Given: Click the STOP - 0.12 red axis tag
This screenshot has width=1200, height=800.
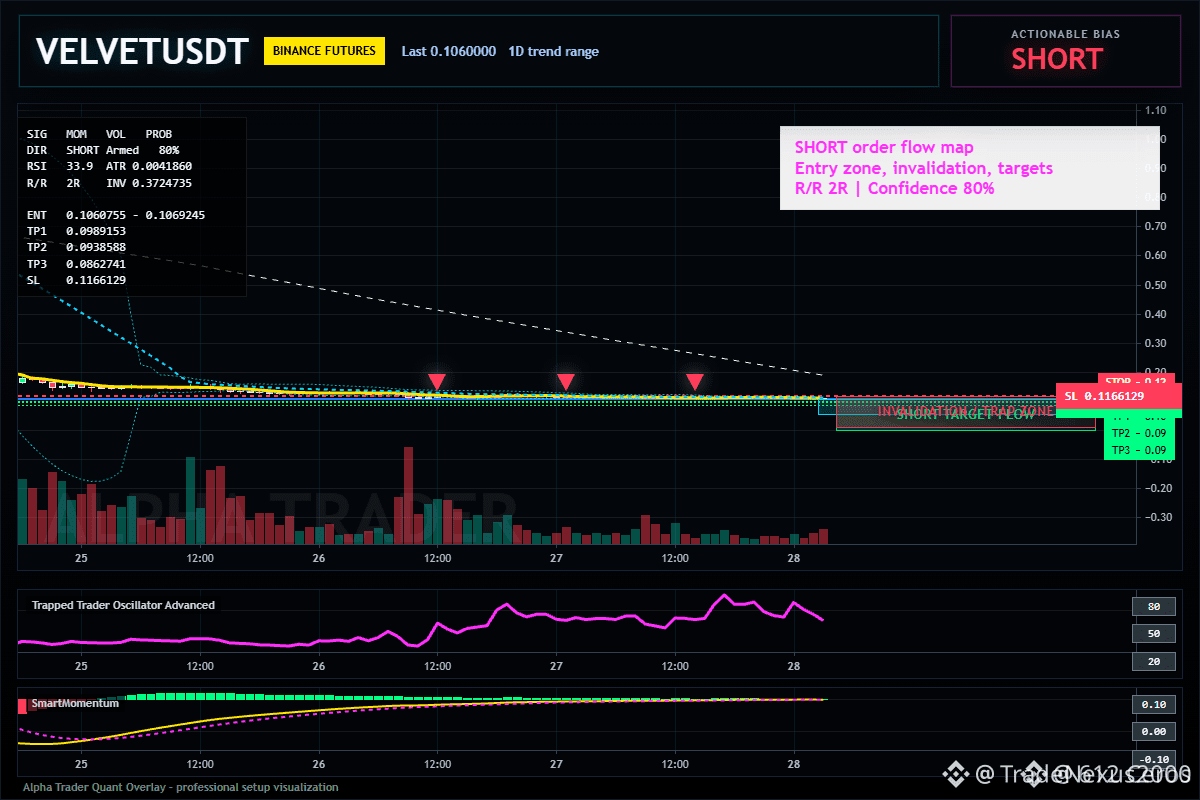Looking at the screenshot, I should pos(1135,380).
